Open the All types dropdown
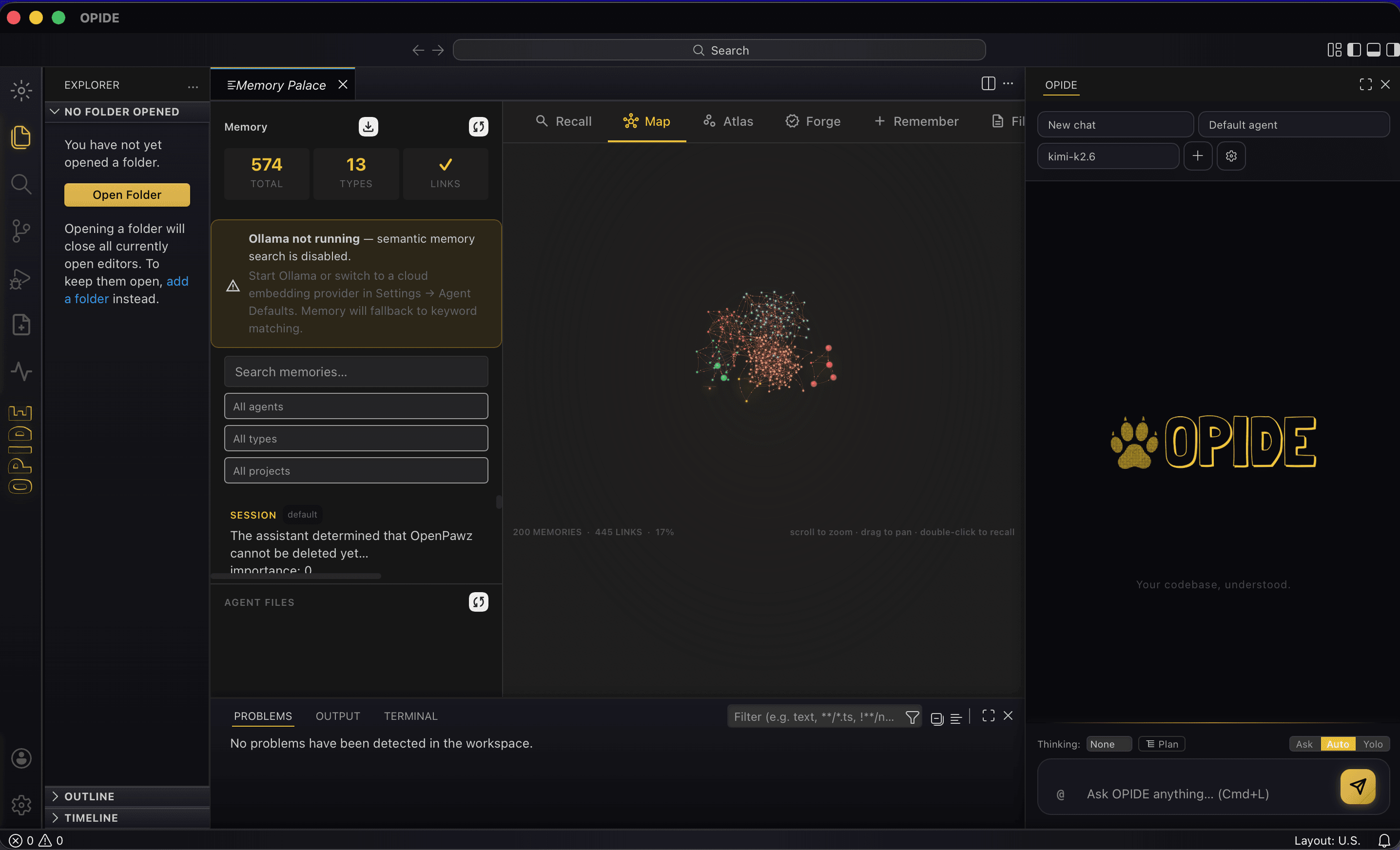The height and width of the screenshot is (850, 1400). pyautogui.click(x=356, y=438)
